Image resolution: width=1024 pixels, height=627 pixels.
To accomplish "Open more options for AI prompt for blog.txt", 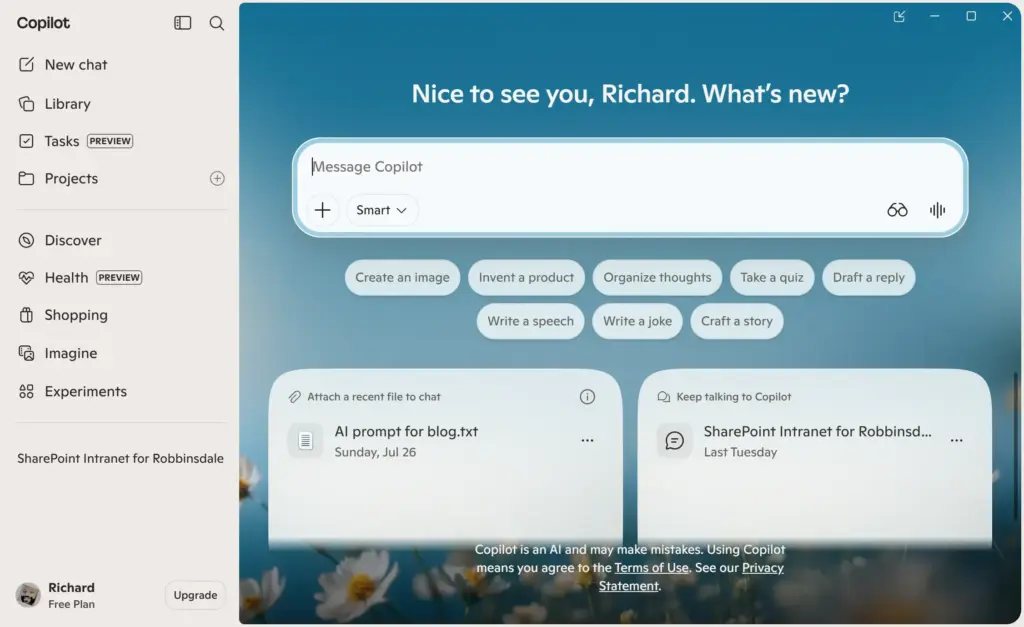I will [587, 440].
